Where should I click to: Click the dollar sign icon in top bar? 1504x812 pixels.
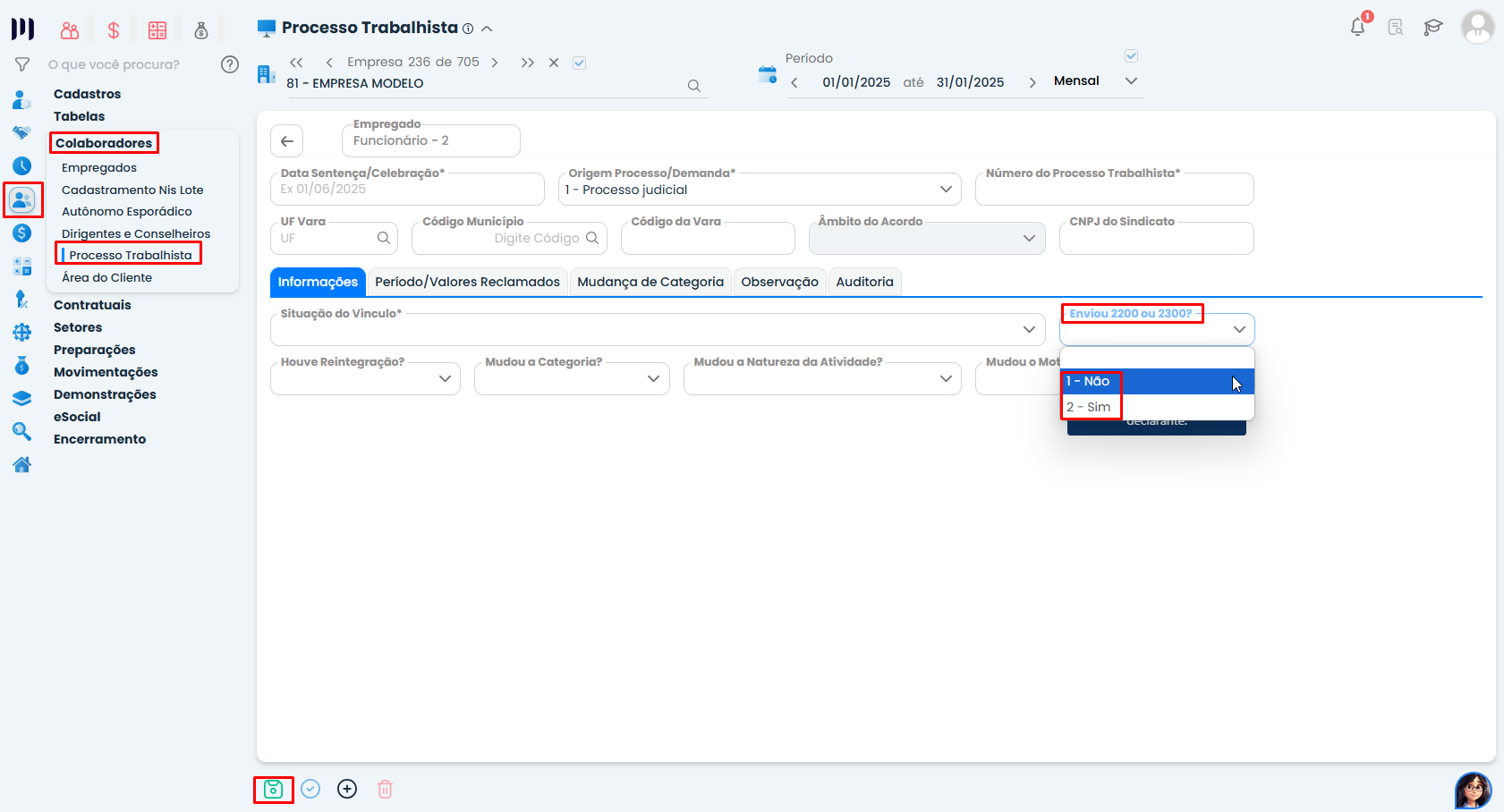[x=114, y=30]
